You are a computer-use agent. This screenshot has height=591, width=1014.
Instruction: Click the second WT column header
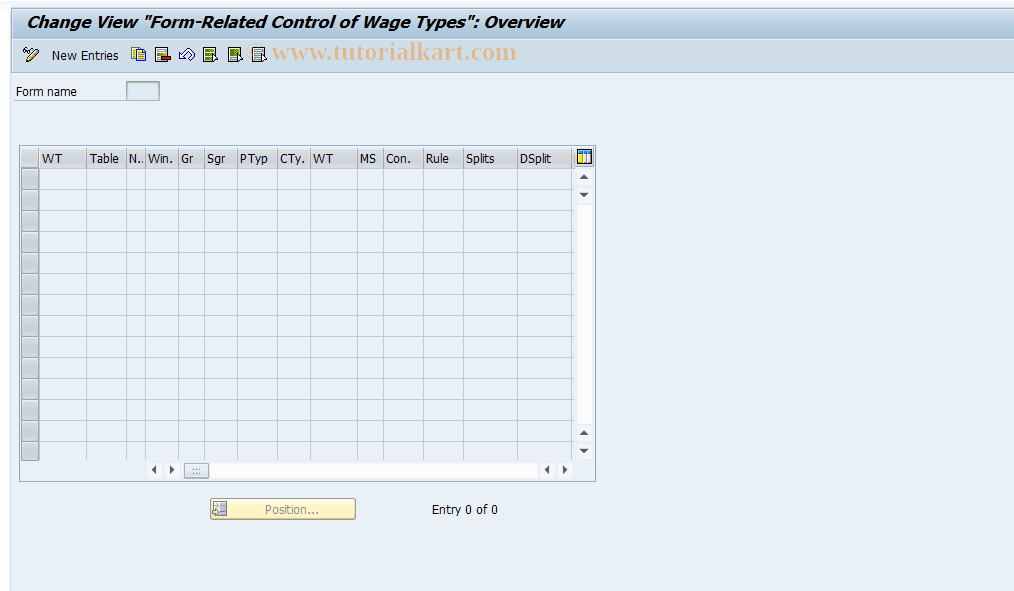(x=334, y=158)
